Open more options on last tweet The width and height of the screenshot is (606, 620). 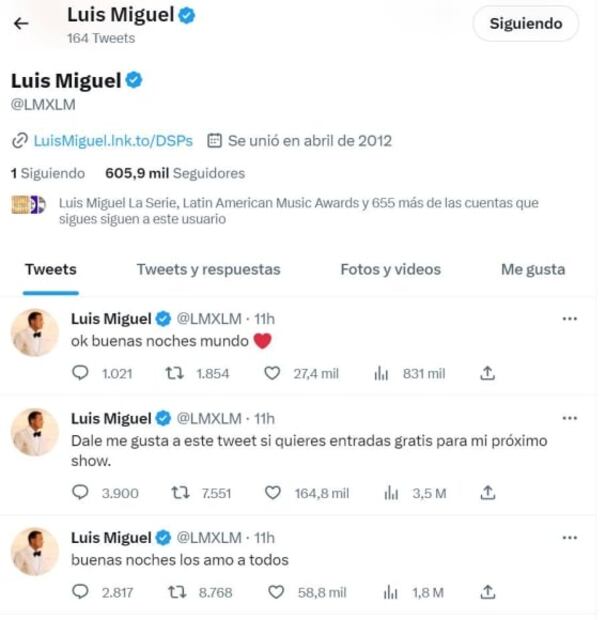pos(570,538)
